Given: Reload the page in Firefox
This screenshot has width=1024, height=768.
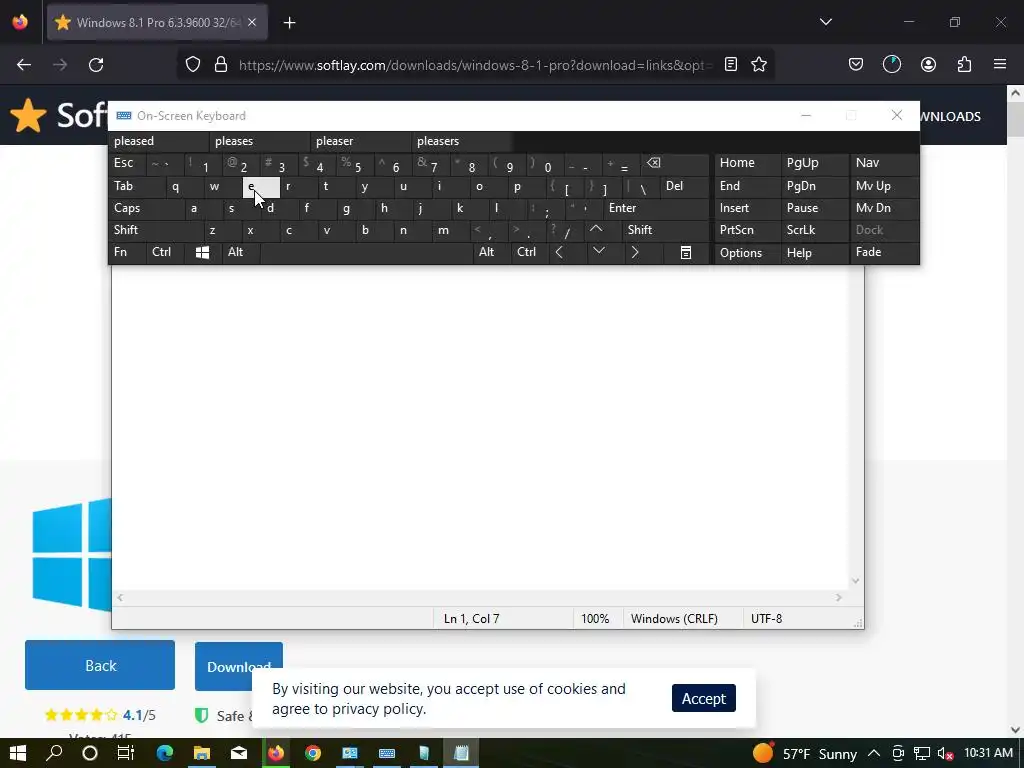Looking at the screenshot, I should coord(96,65).
